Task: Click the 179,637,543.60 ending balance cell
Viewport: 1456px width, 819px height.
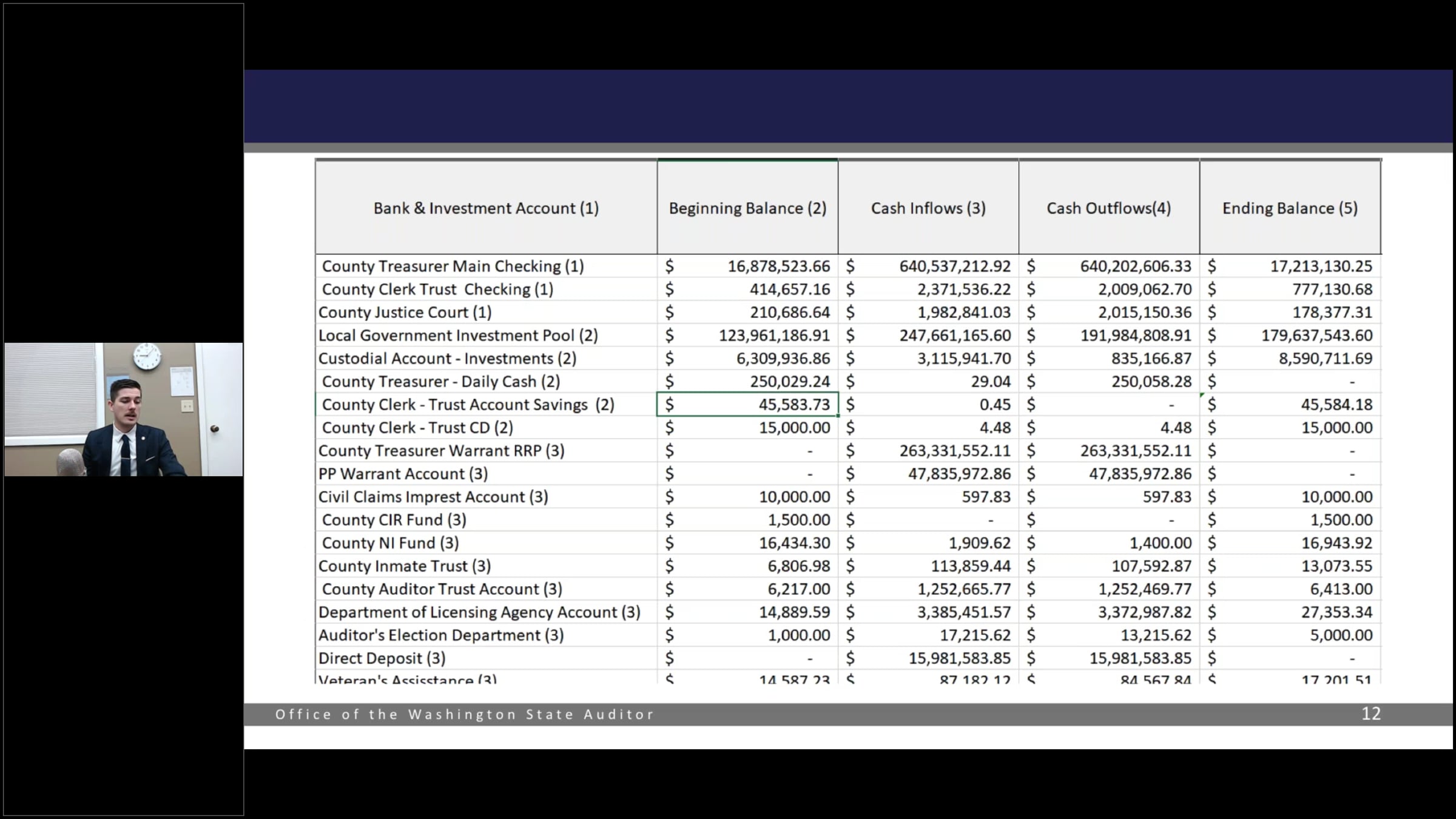Action: pos(1316,335)
